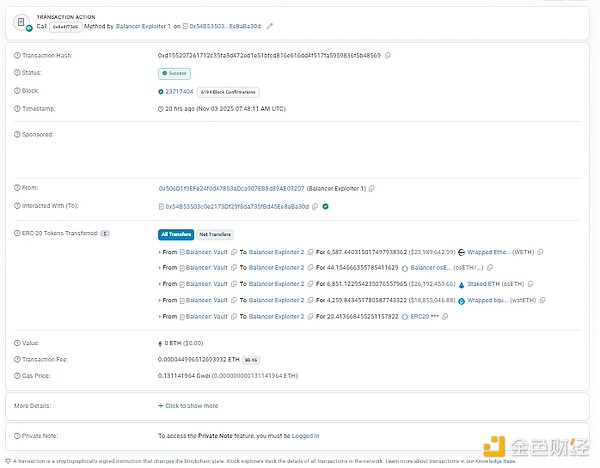Click the help icon next to Gas Price
The height and width of the screenshot is (468, 600).
click(x=17, y=378)
